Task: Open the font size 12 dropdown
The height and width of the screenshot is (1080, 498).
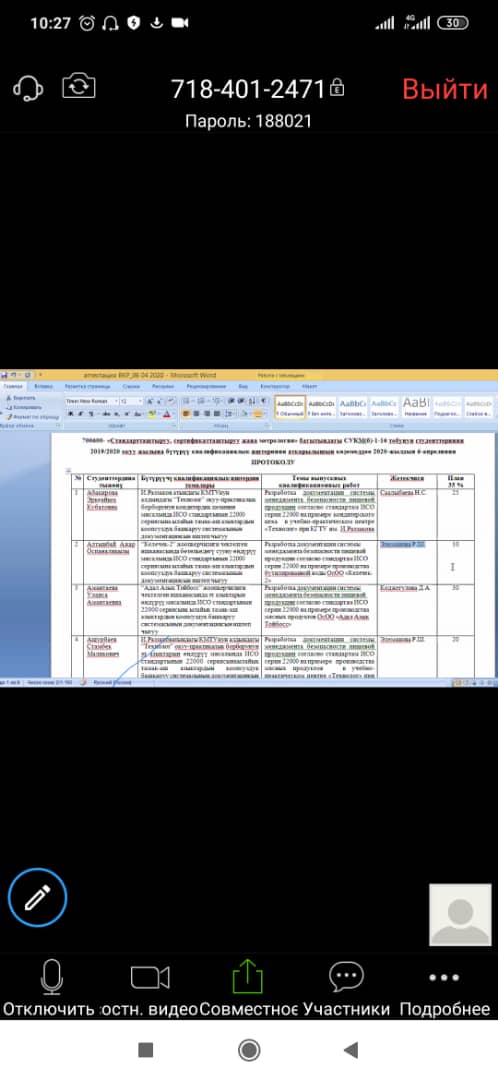Action: pos(132,401)
